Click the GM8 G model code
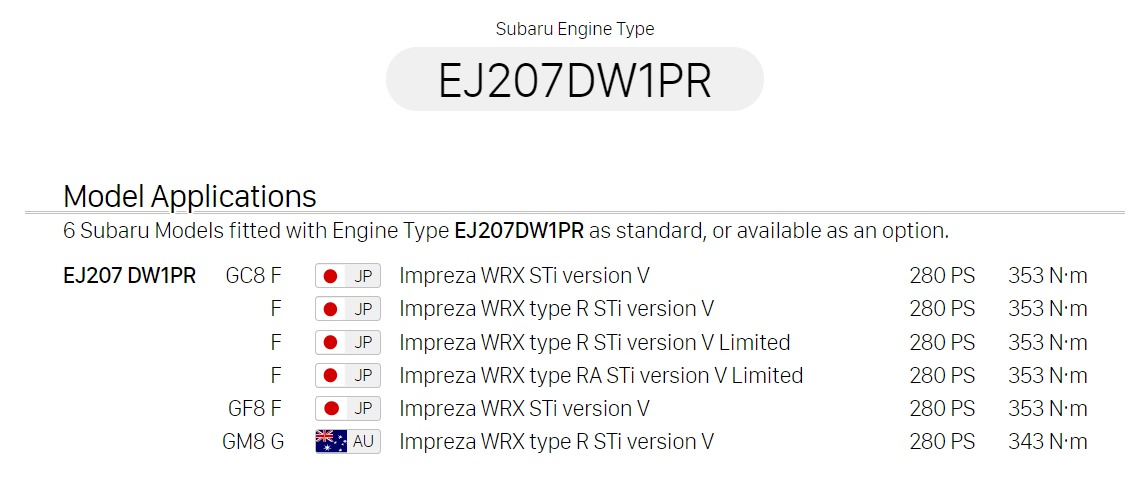 pyautogui.click(x=253, y=441)
